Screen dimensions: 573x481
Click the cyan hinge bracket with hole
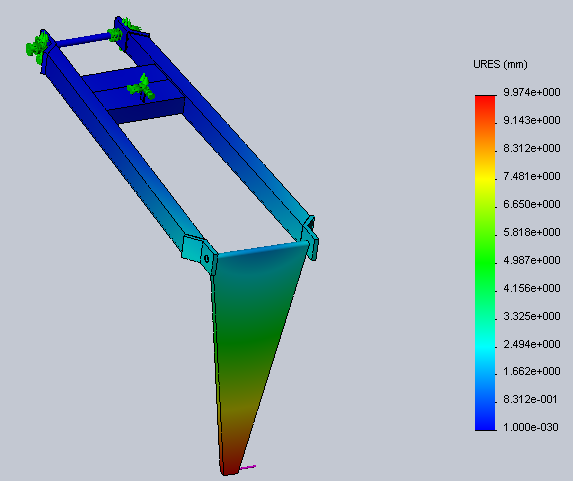tap(200, 254)
